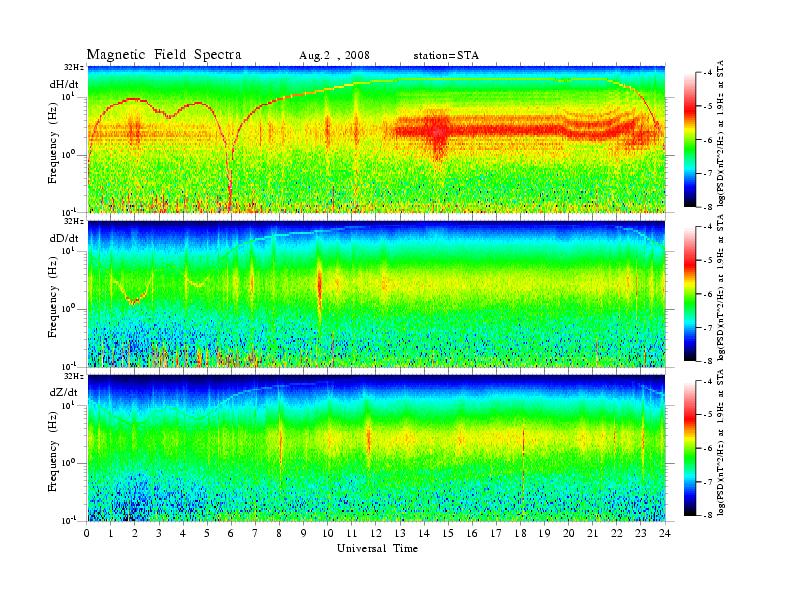The image size is (792, 612).
Task: Select the 'dH/dt' panel label
Action: coord(63,84)
